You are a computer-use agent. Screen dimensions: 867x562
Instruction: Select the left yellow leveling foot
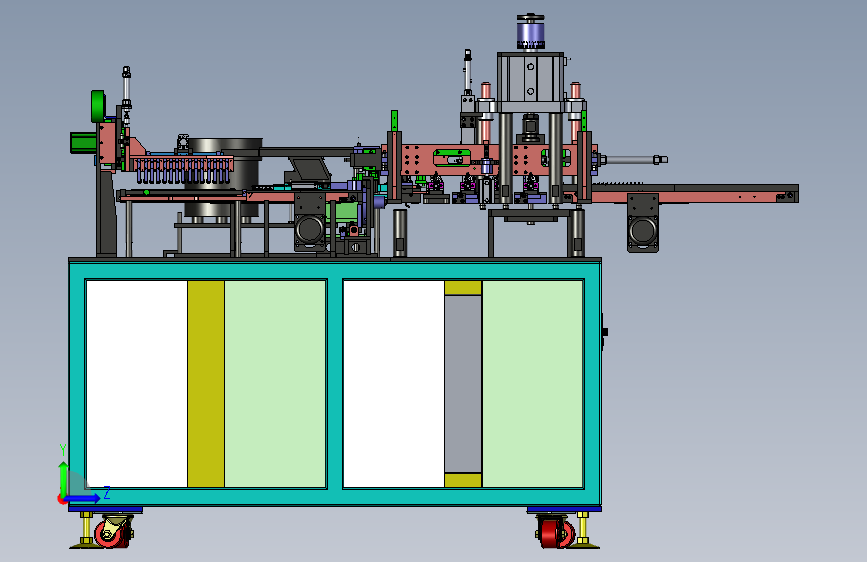click(86, 531)
